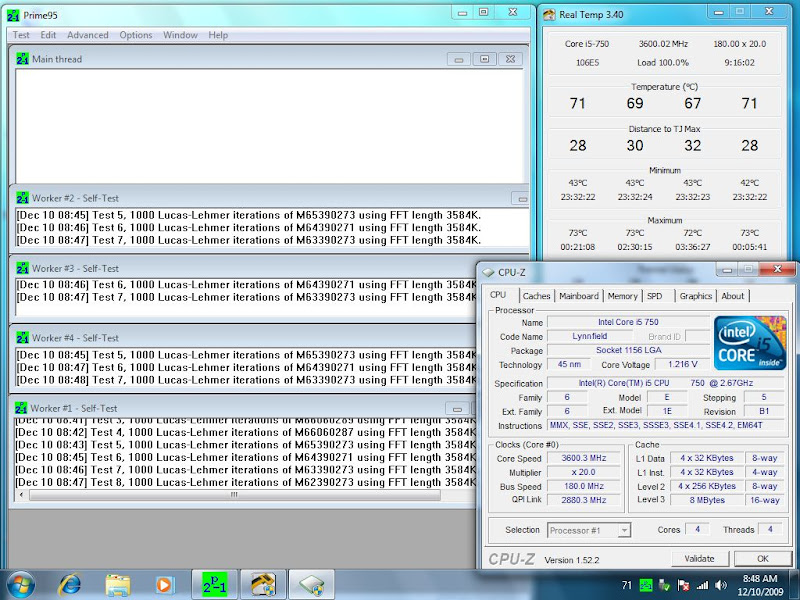Open the Processor #1 selection dropdown
The height and width of the screenshot is (600, 800).
tap(588, 530)
